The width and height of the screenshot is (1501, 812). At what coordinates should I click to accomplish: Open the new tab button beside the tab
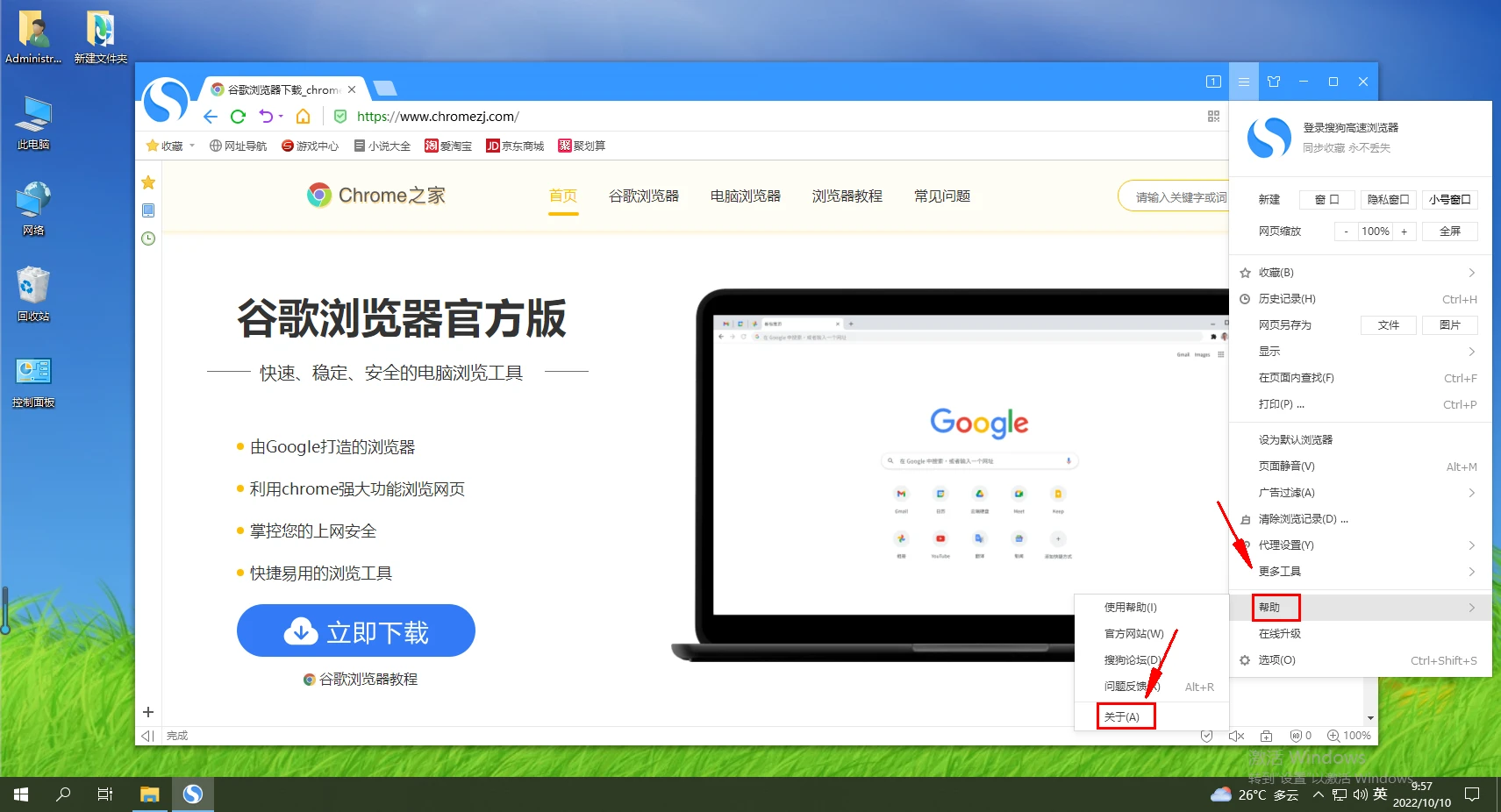384,88
